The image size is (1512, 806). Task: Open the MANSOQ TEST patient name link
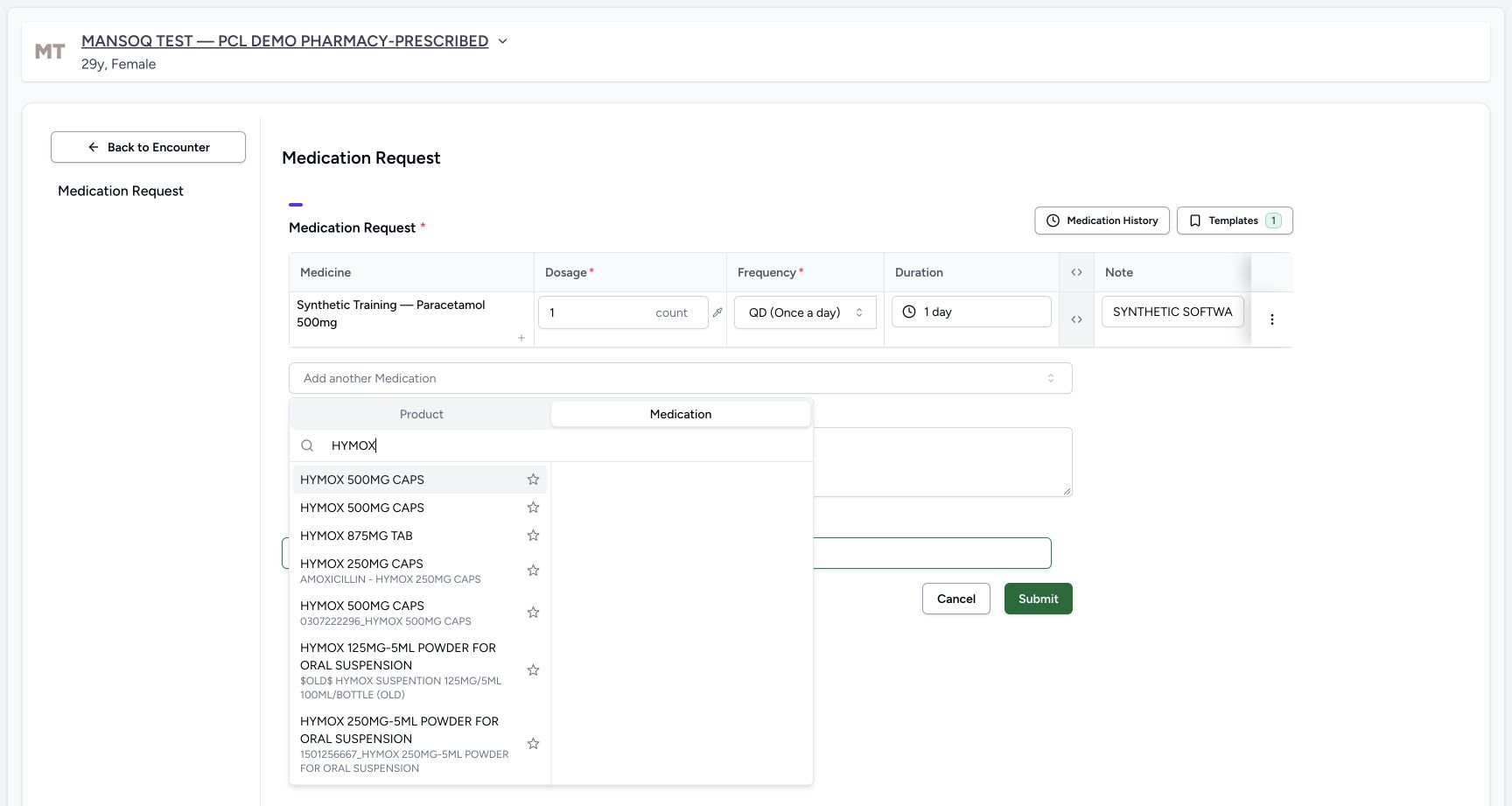285,41
